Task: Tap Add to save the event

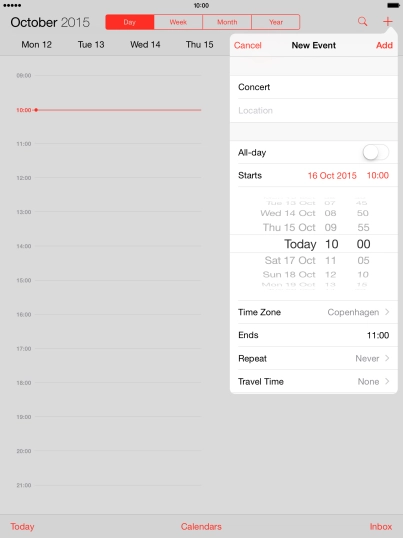Action: click(x=384, y=45)
